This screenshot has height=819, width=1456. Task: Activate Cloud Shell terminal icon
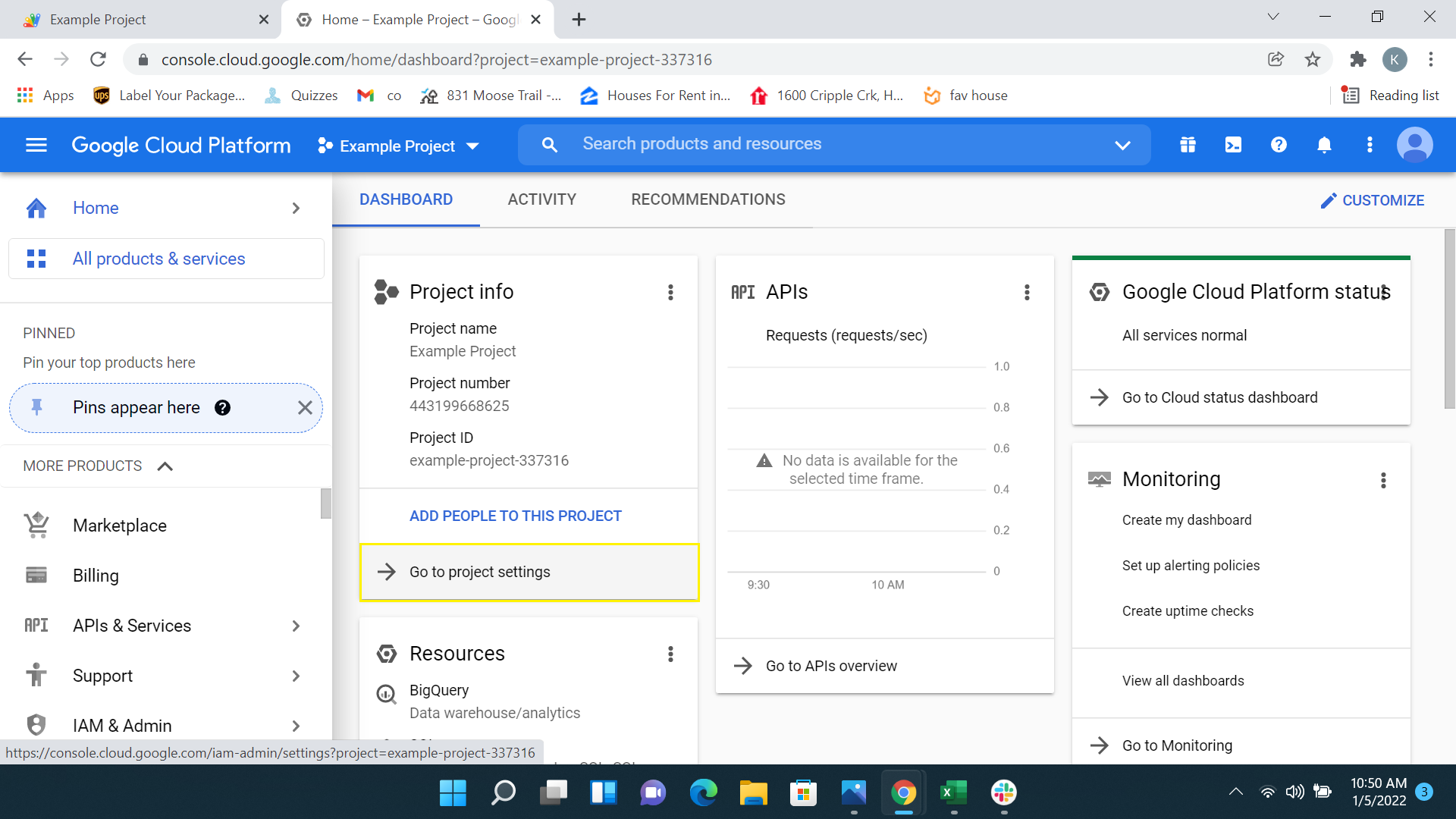tap(1233, 145)
